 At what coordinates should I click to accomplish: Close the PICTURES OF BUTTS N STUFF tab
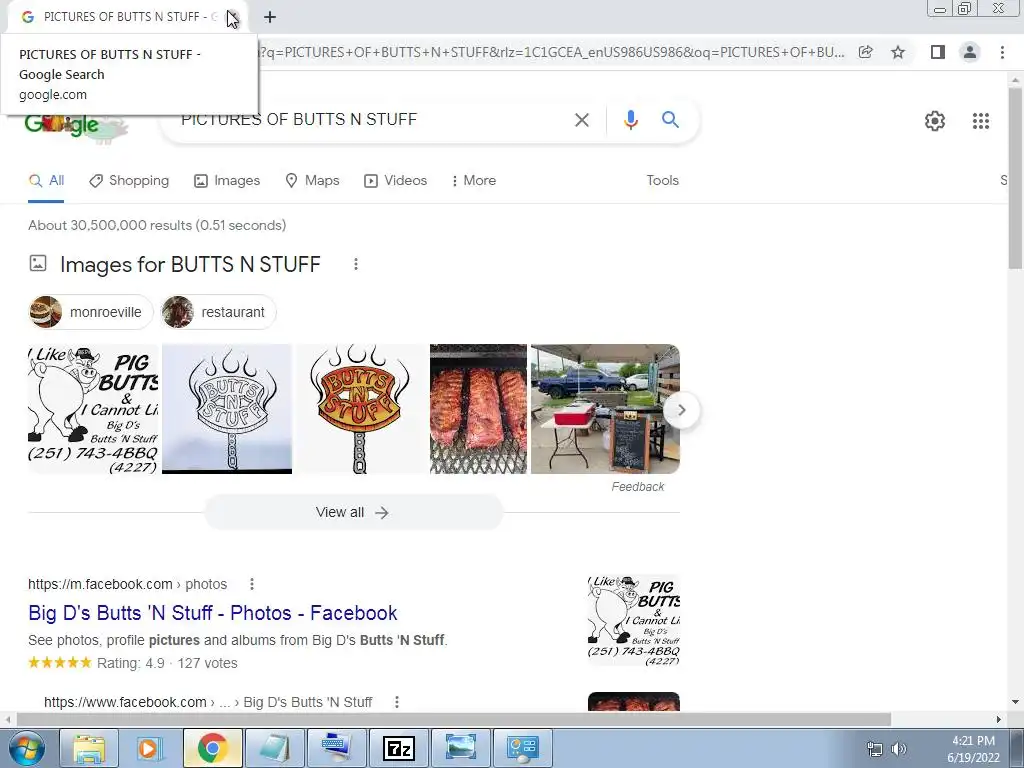point(233,17)
